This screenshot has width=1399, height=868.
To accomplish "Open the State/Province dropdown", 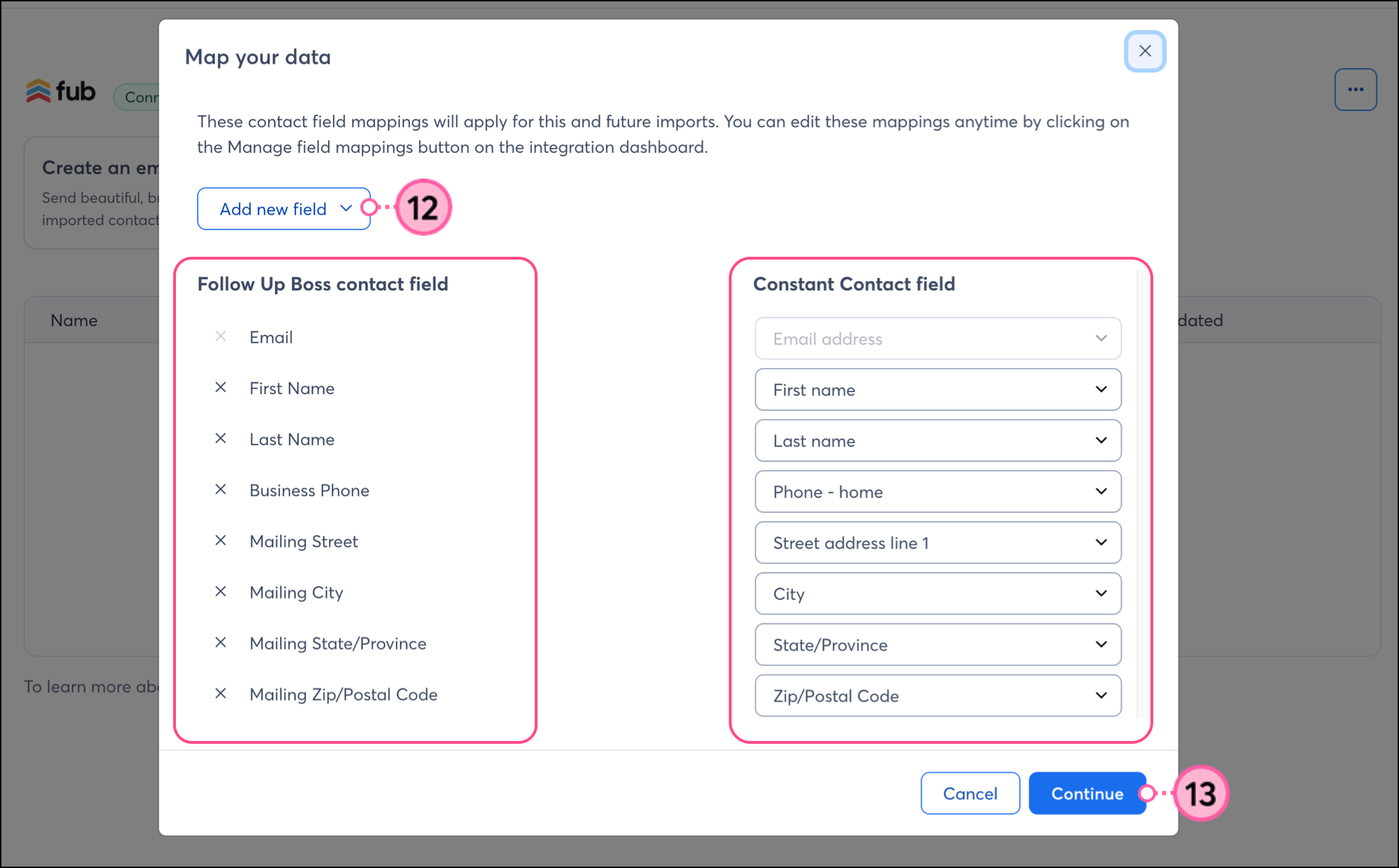I will pyautogui.click(x=938, y=645).
